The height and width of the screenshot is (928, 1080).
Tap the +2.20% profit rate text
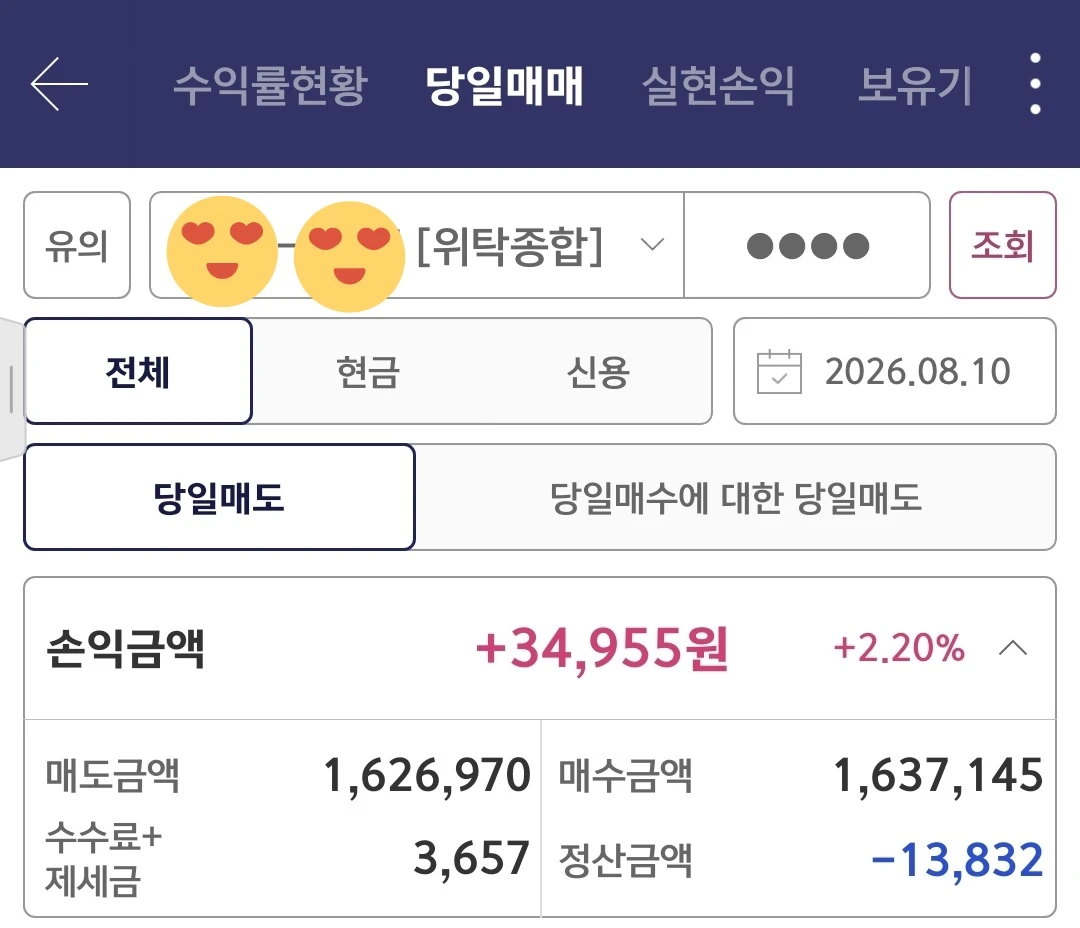pyautogui.click(x=899, y=648)
